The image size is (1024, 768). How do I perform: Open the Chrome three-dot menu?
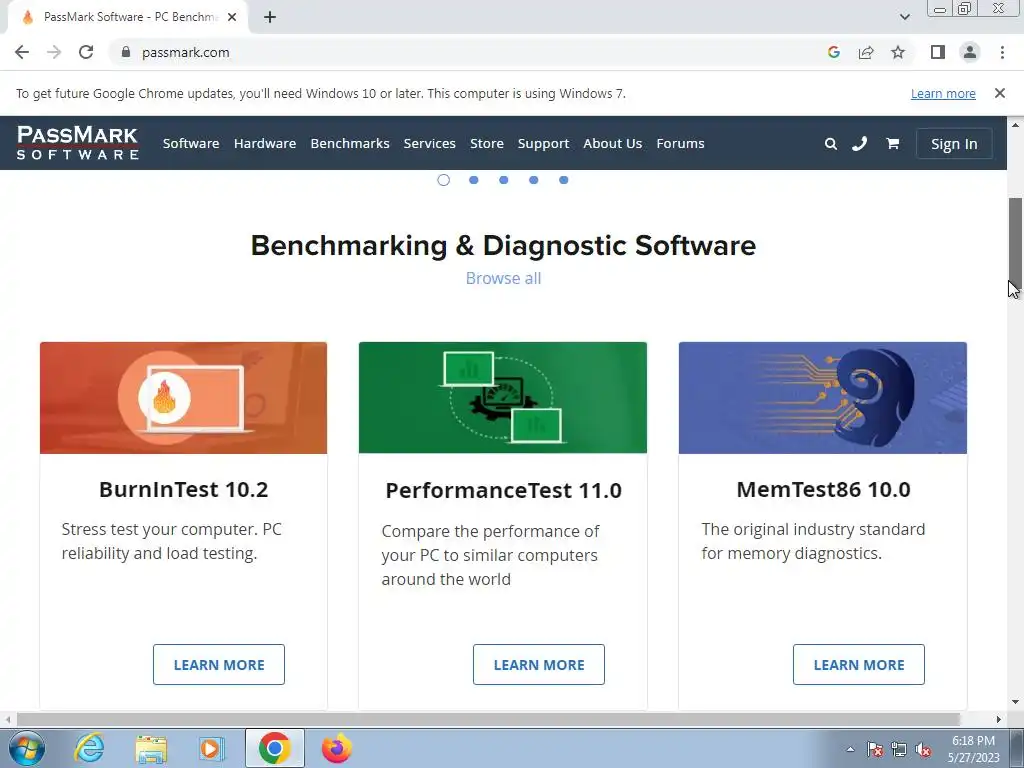coord(1002,52)
